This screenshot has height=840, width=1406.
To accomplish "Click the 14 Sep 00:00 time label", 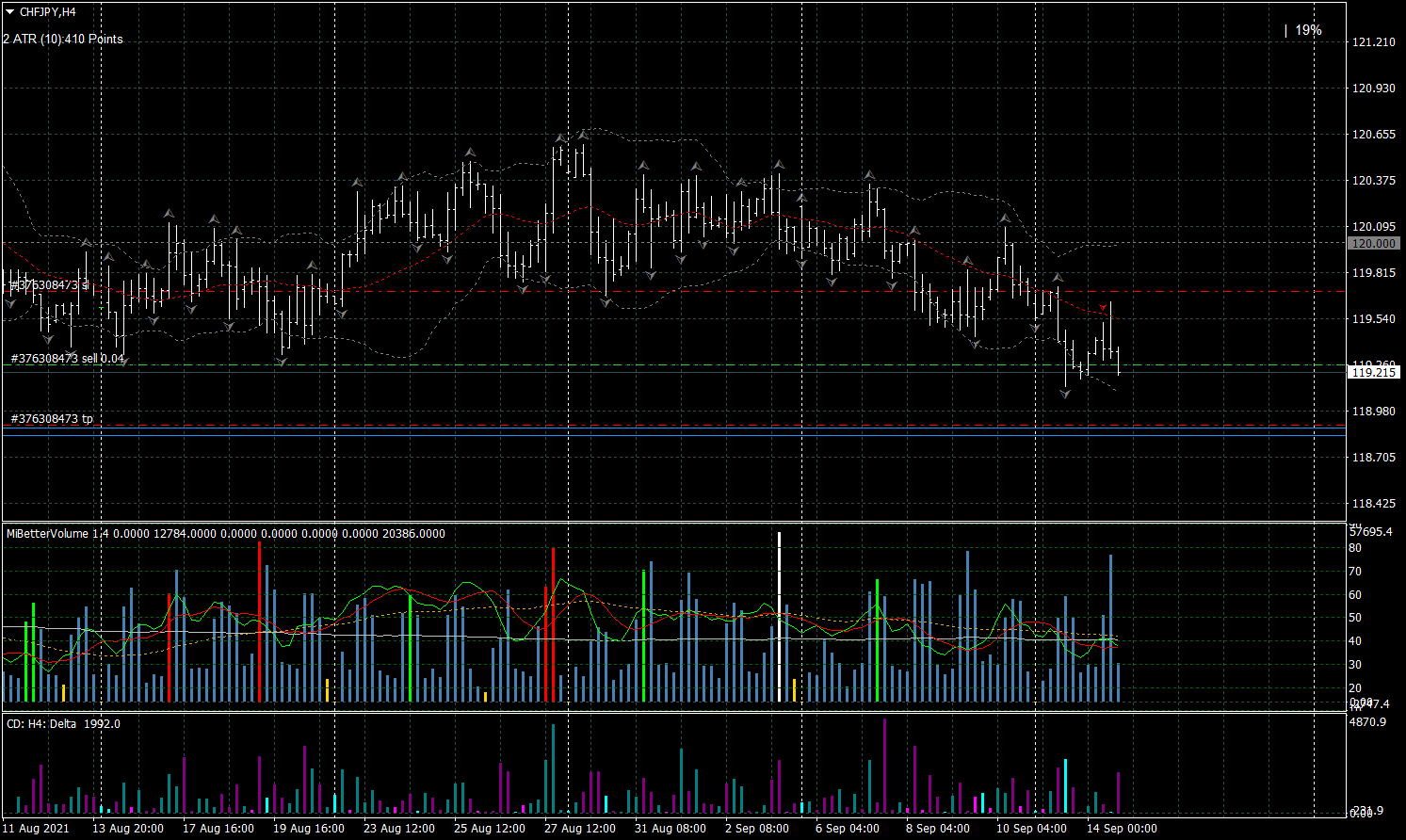I will [1122, 829].
